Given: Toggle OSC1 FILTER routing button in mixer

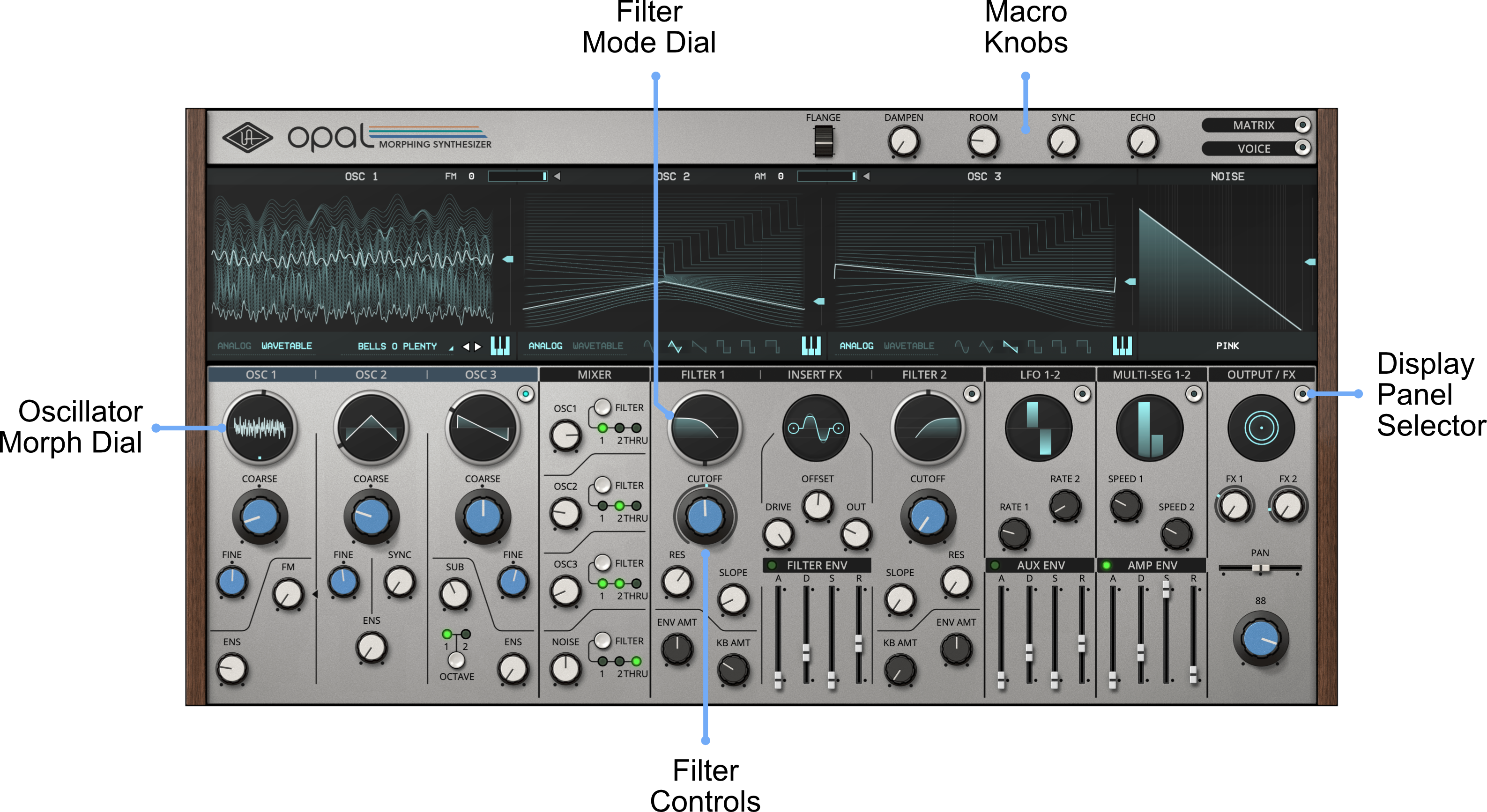Looking at the screenshot, I should 602,407.
